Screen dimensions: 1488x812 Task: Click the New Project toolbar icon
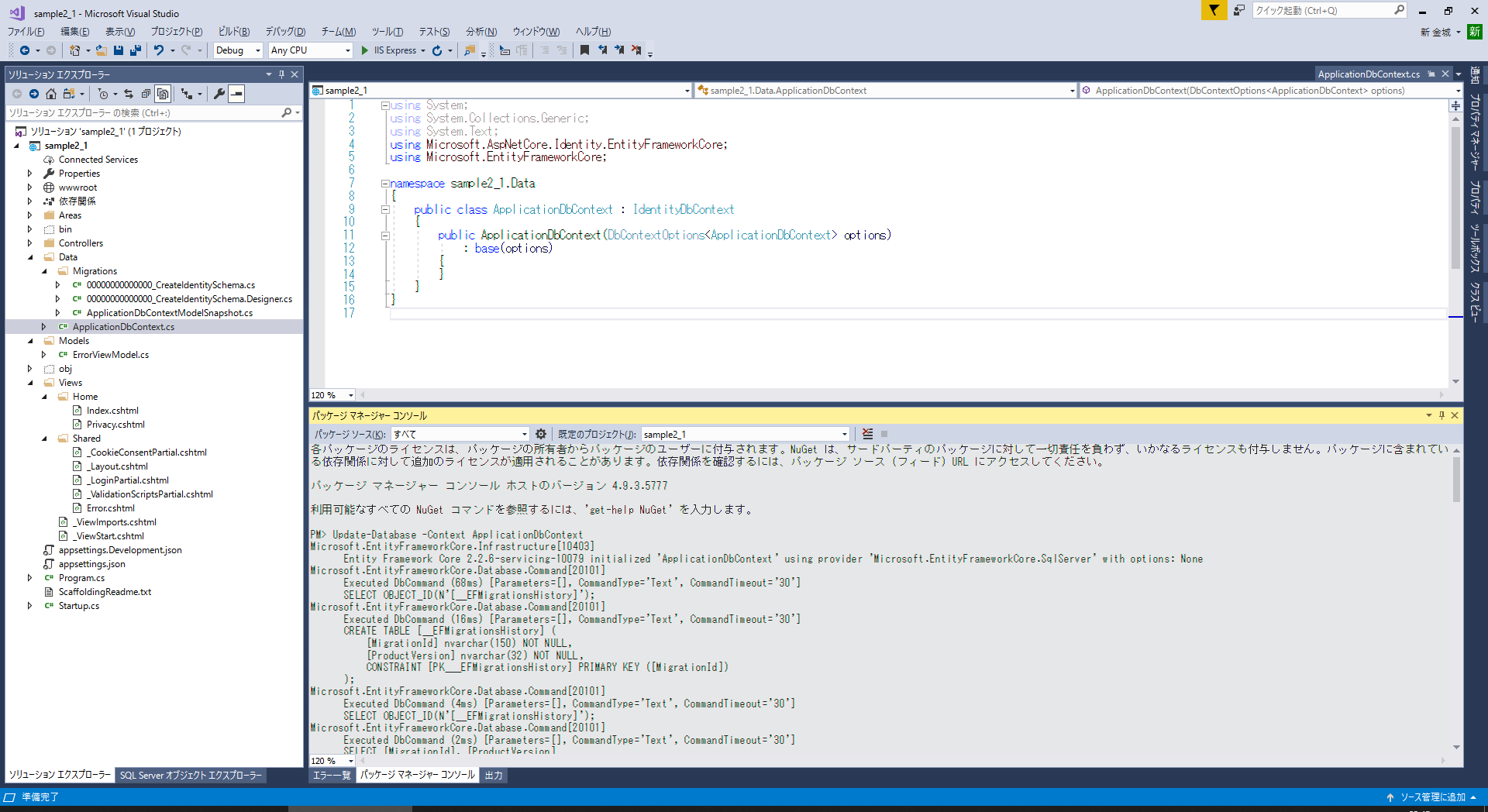(x=74, y=50)
